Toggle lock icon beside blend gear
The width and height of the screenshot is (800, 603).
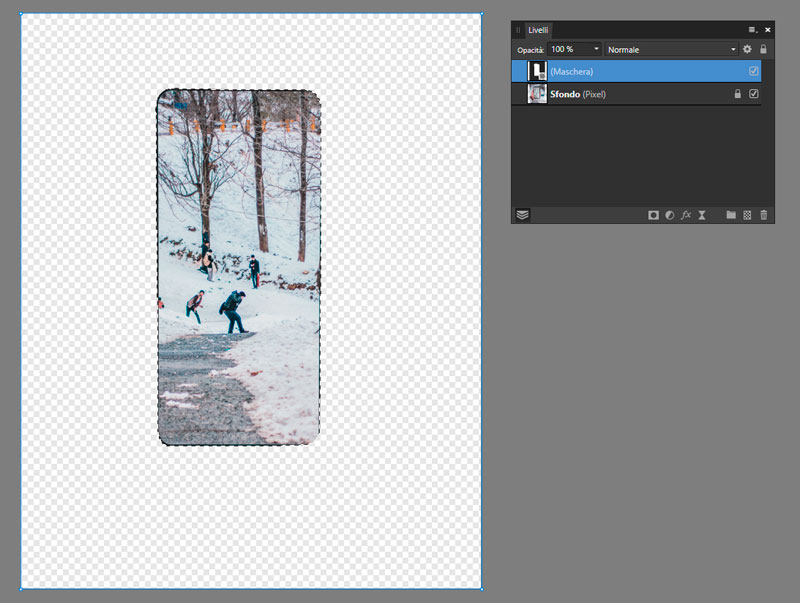pos(763,49)
